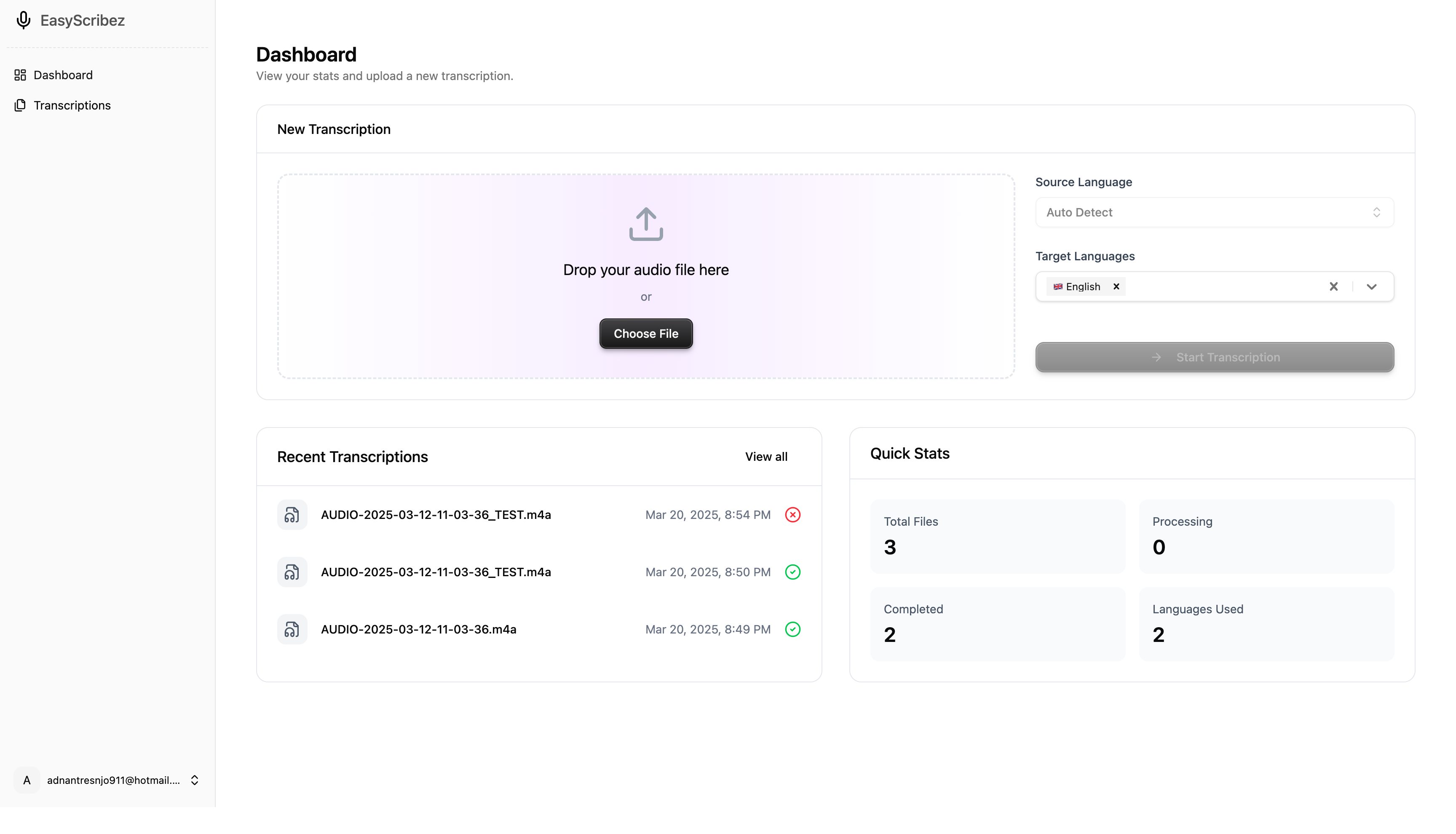Click audio file icon of the 8:50 PM transcription
This screenshot has height=834, width=1456.
(292, 572)
